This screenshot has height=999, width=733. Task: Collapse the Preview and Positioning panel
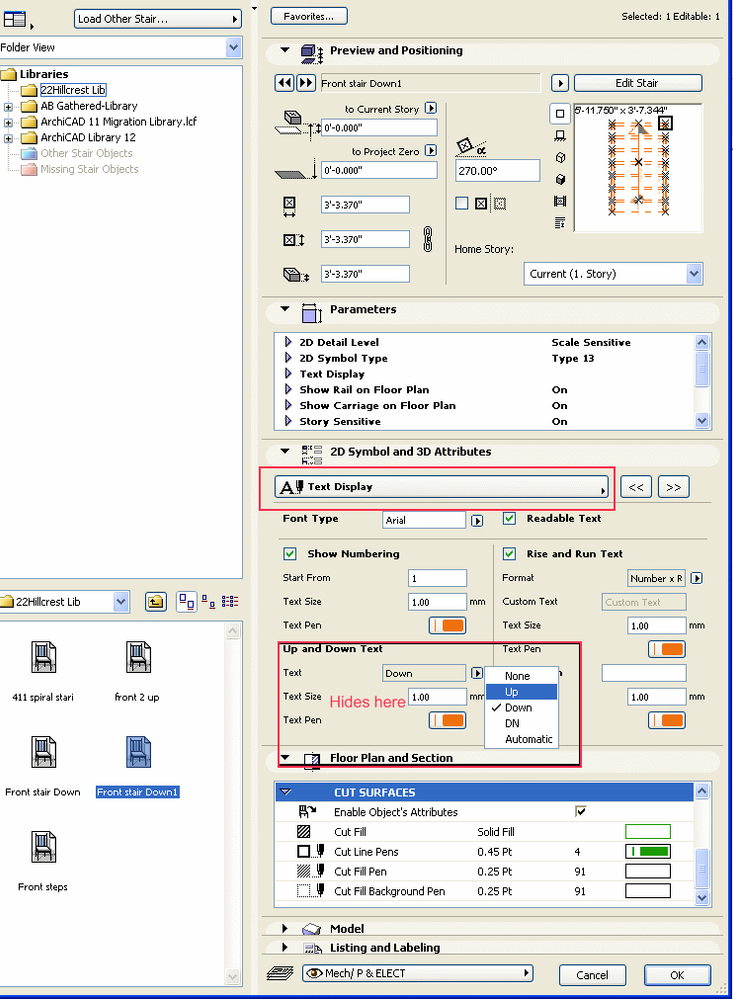(x=285, y=50)
